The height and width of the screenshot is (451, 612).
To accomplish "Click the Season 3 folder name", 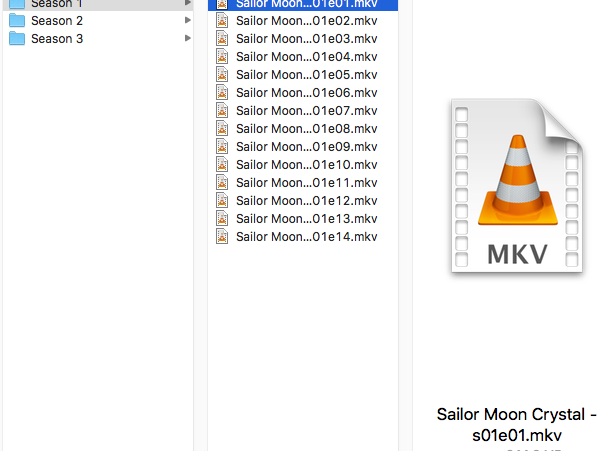I will coord(57,39).
